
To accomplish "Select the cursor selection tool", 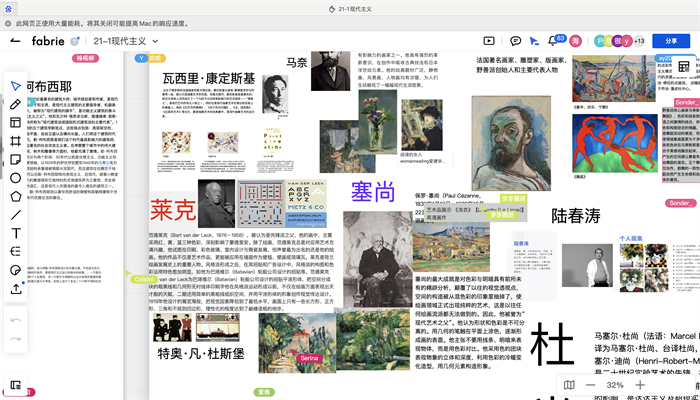I will pyautogui.click(x=16, y=85).
